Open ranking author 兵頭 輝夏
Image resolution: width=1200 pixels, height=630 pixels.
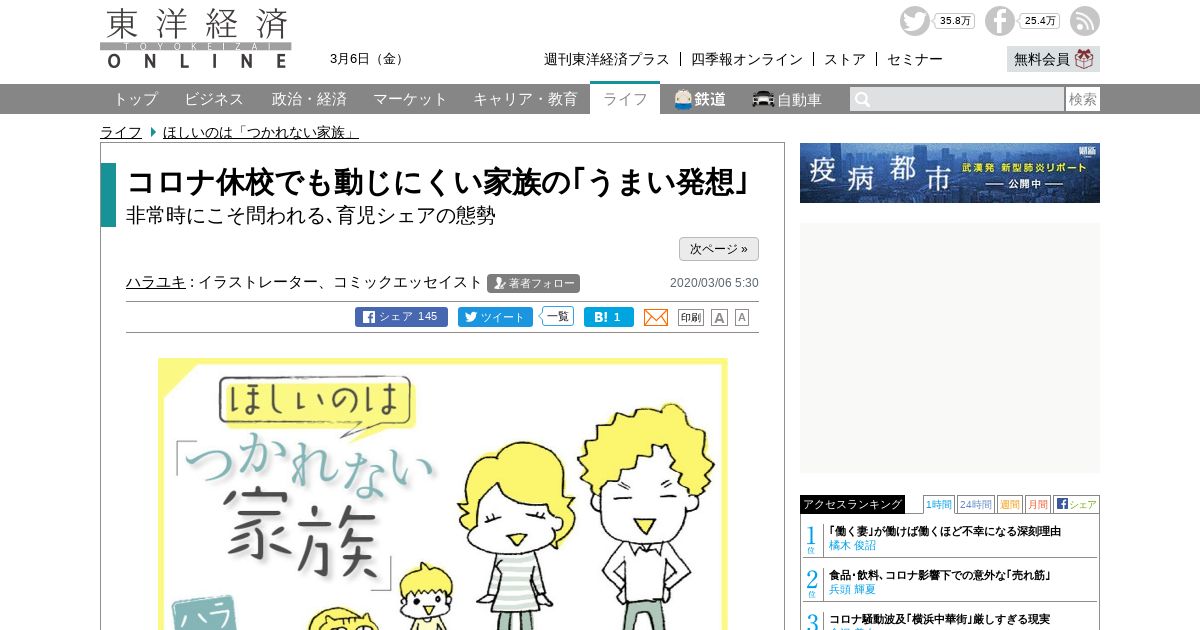852,590
